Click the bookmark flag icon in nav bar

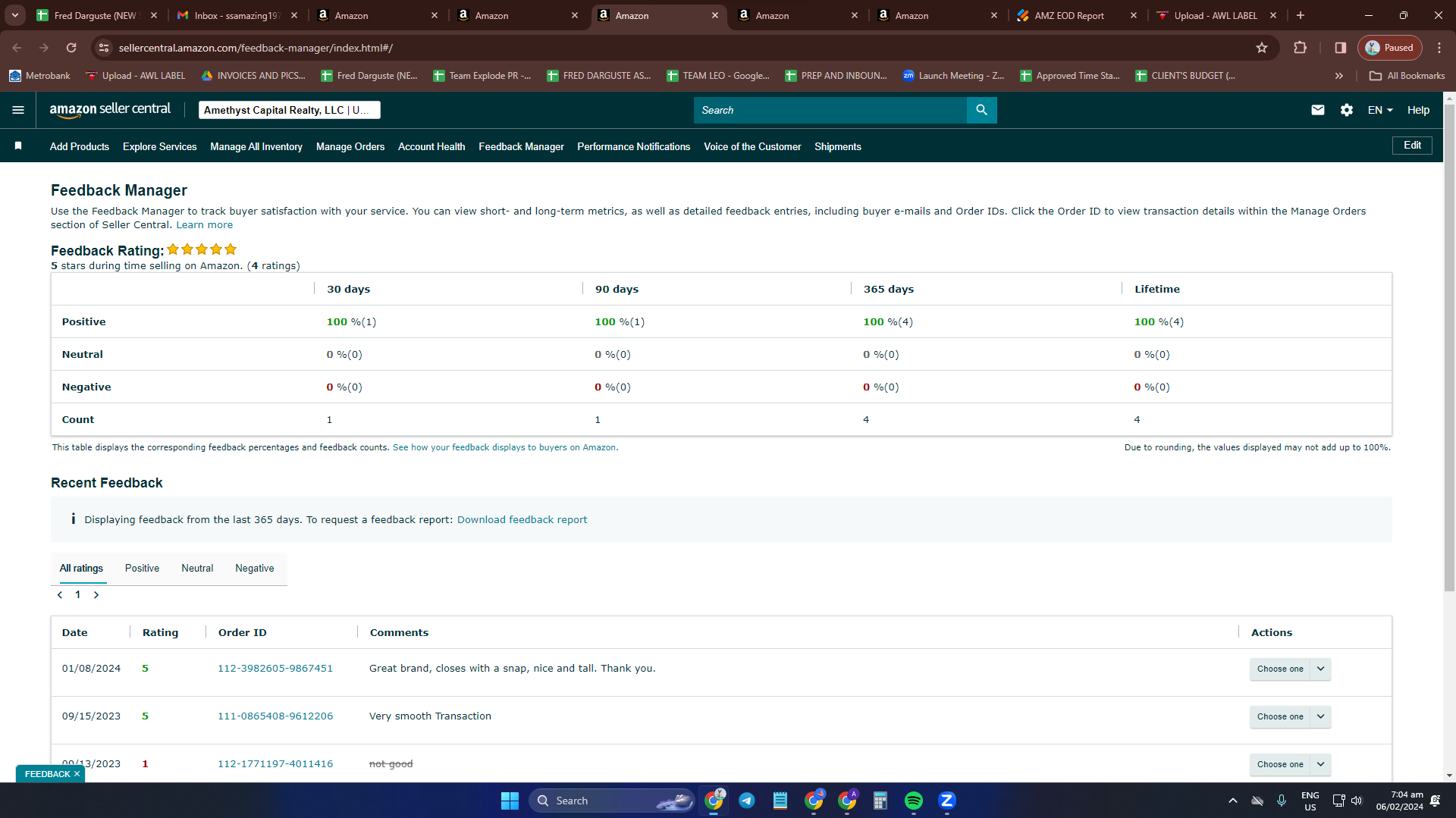[18, 146]
